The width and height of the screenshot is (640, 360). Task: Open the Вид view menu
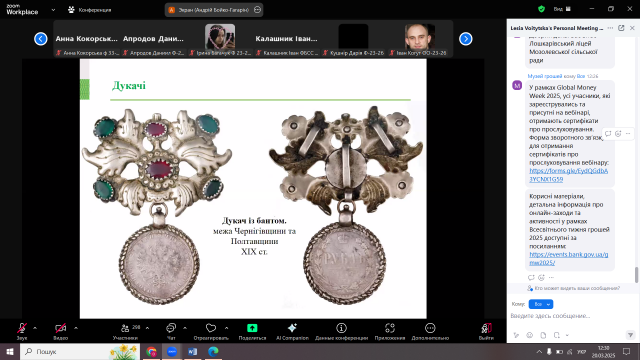[x=562, y=9]
